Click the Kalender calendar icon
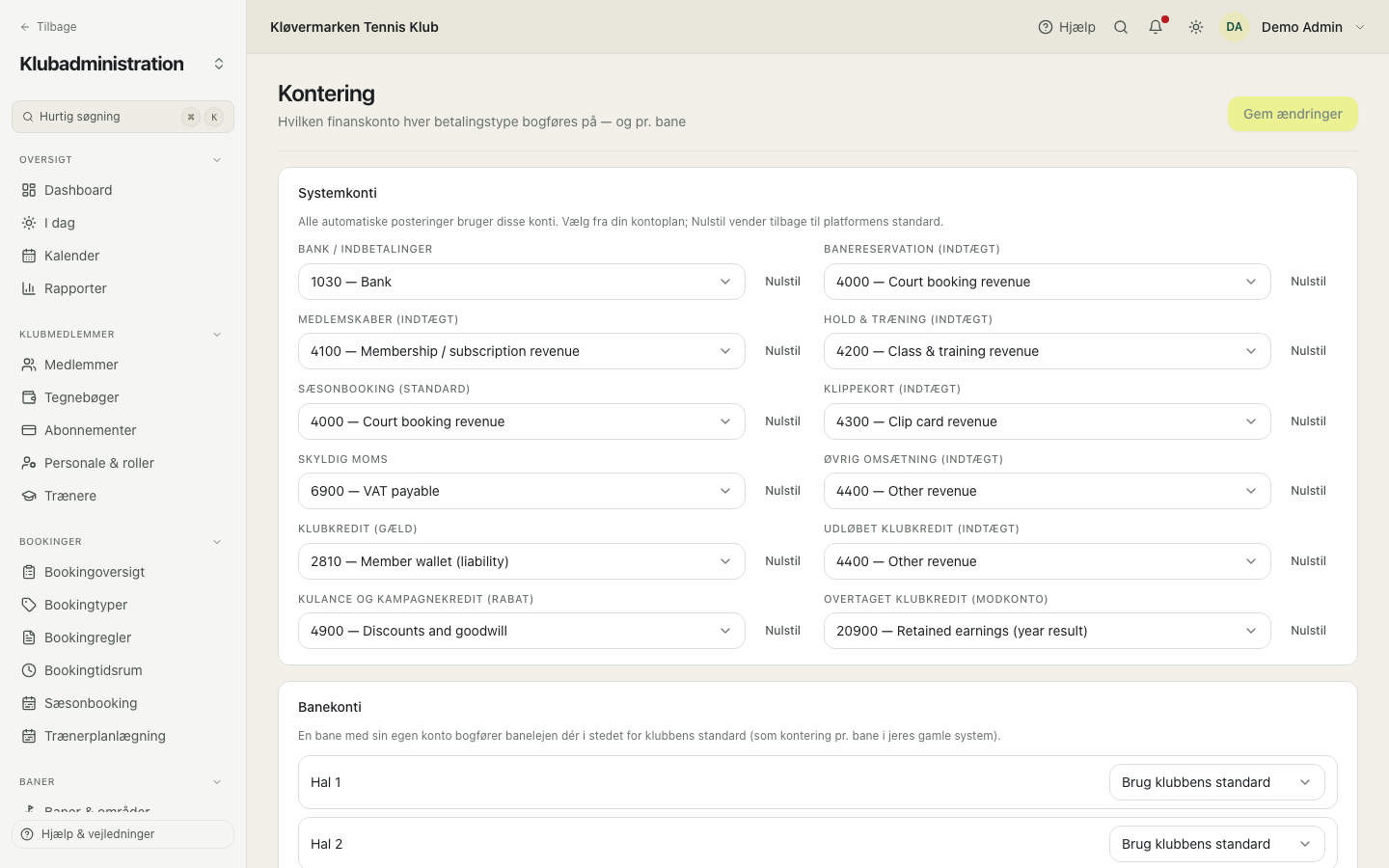Screen dimensions: 1389x868 tap(29, 256)
